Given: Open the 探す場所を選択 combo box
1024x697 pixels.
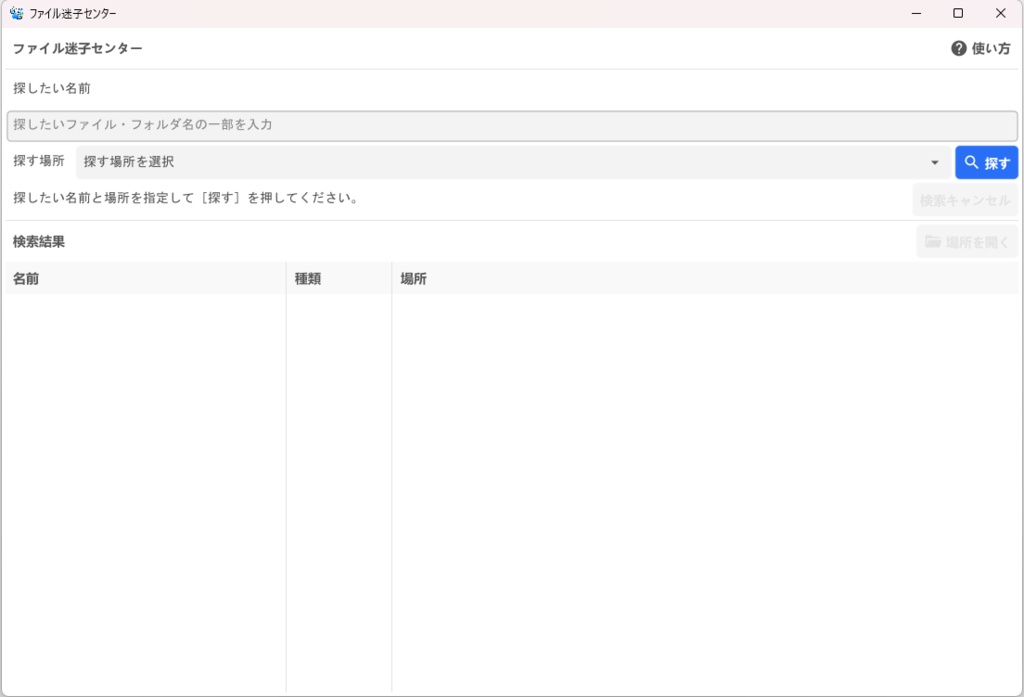Looking at the screenshot, I should point(513,162).
